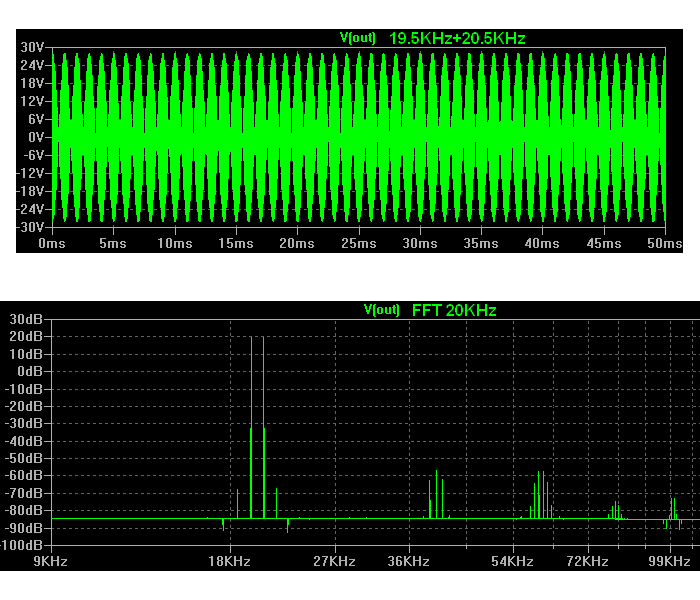The image size is (700, 600).
Task: Click the 30ms time axis label
Action: (x=420, y=244)
